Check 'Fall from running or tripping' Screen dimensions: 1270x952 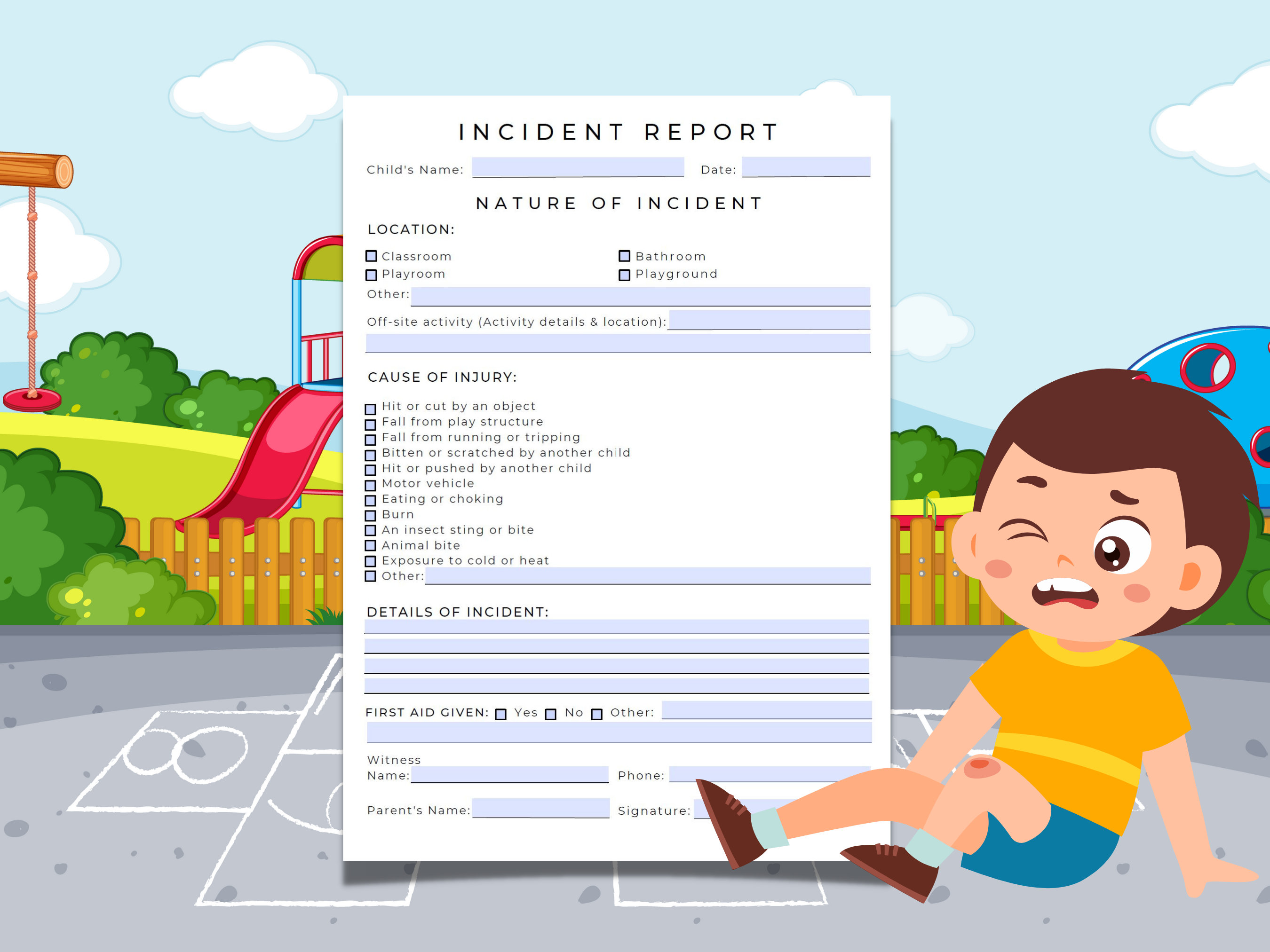(370, 440)
